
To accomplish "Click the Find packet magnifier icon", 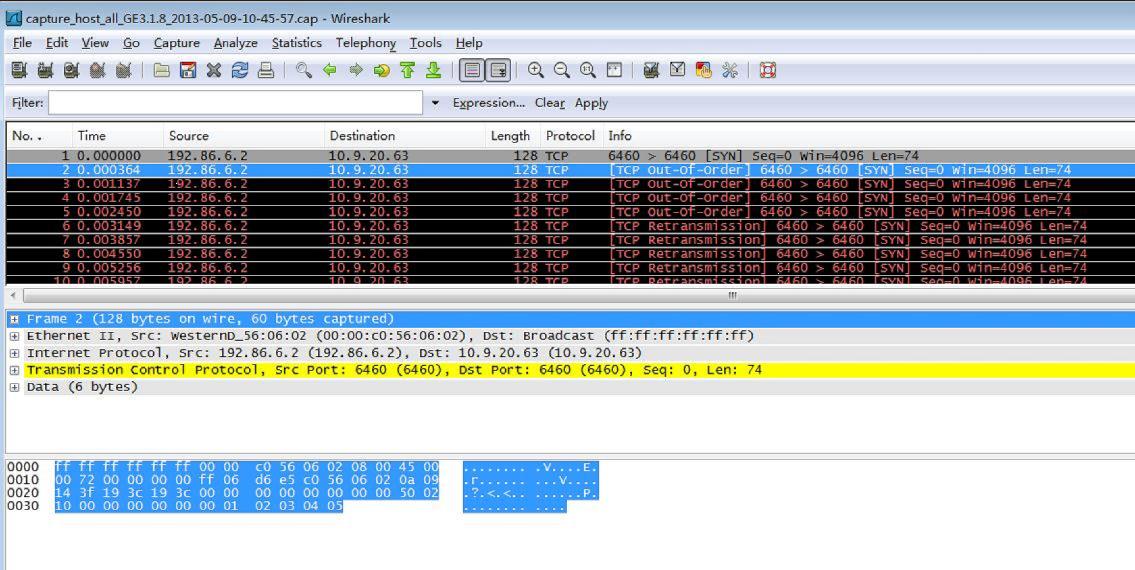I will pos(304,70).
